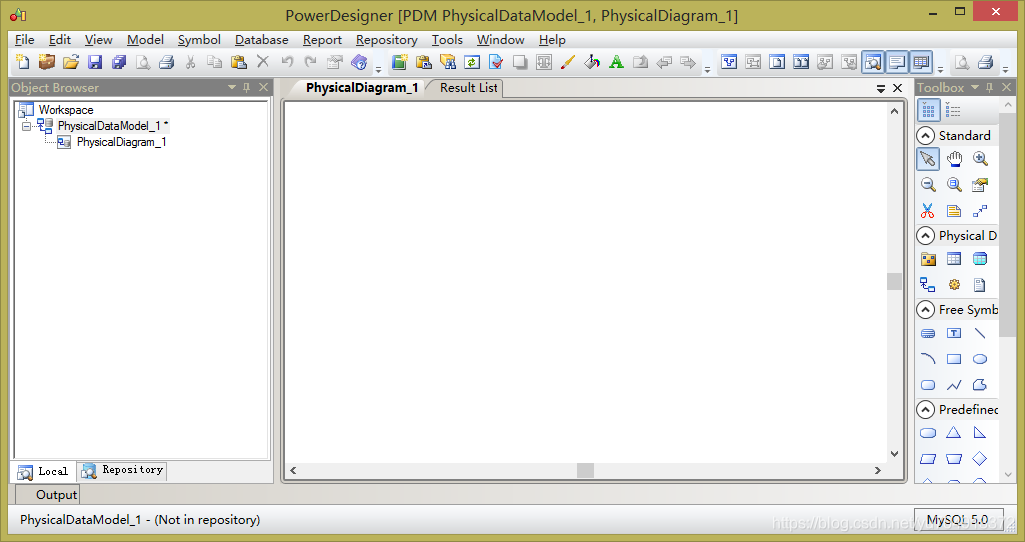Pin the Object Browser panel
Screen dimensions: 1025x542
(x=246, y=87)
